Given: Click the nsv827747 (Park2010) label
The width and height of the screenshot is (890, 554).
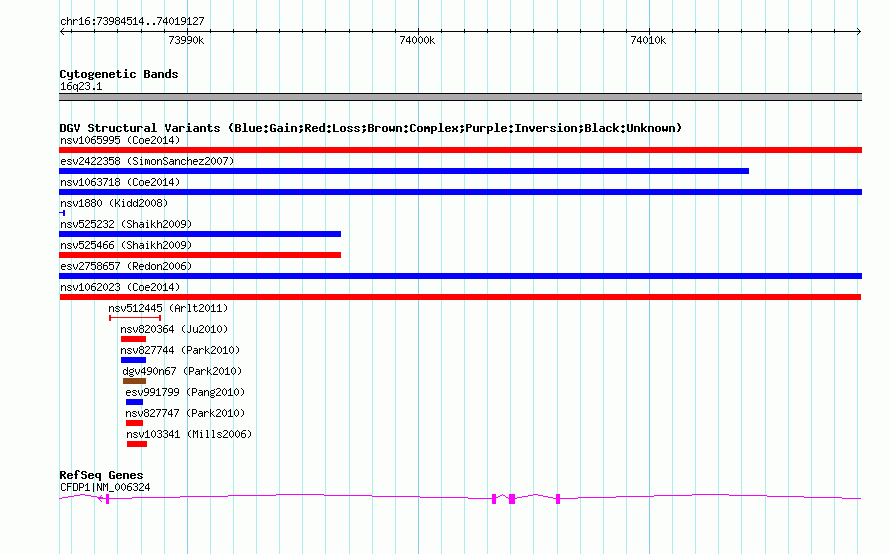Looking at the screenshot, I should [x=185, y=413].
